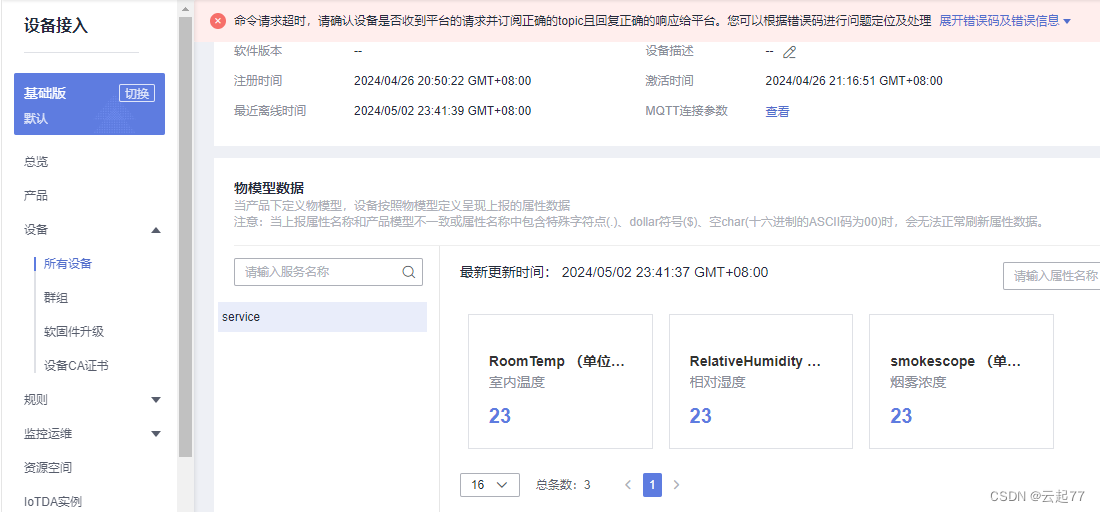Image resolution: width=1100 pixels, height=512 pixels.
Task: Open IoTDA实例 in the sidebar
Action: 53,501
